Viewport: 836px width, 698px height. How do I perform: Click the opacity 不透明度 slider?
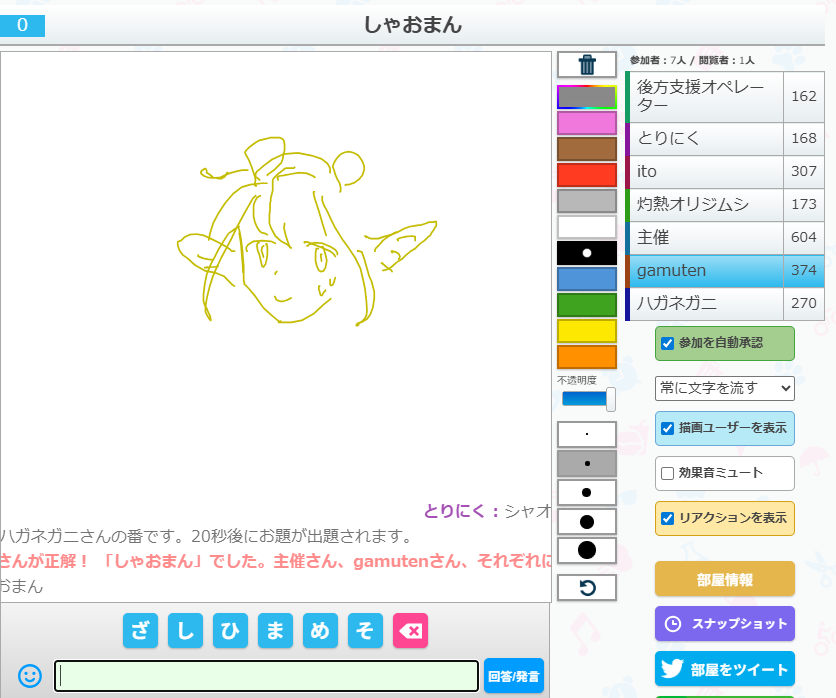587,399
